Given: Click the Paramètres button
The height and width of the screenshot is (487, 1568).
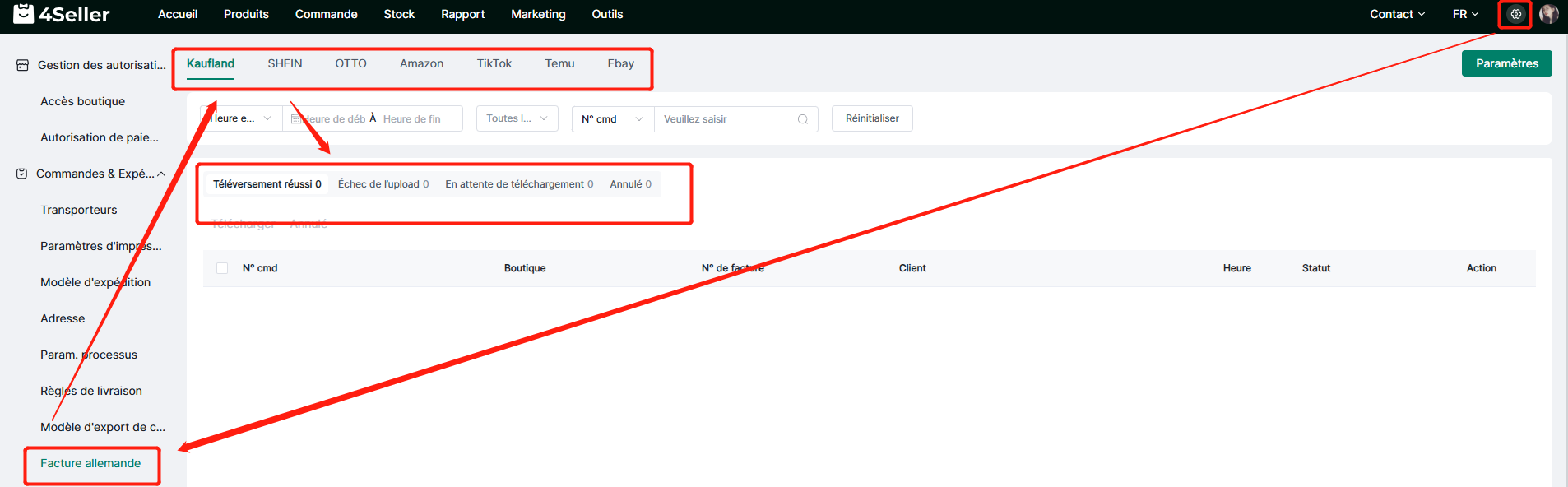Looking at the screenshot, I should click(x=1506, y=63).
